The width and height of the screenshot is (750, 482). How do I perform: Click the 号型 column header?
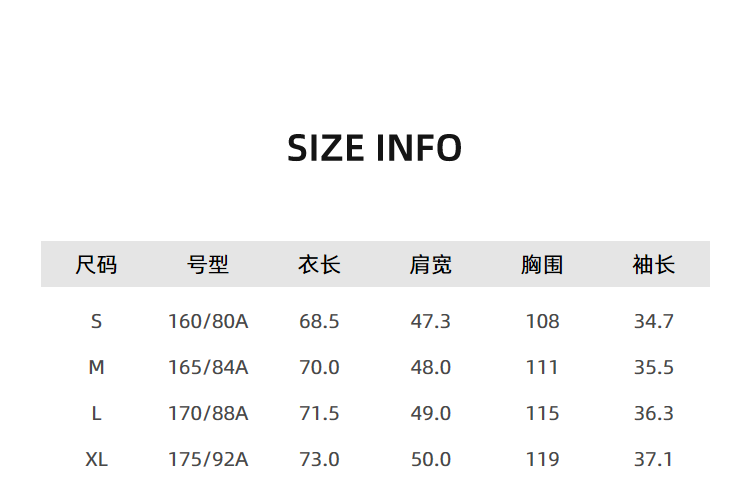pos(208,265)
